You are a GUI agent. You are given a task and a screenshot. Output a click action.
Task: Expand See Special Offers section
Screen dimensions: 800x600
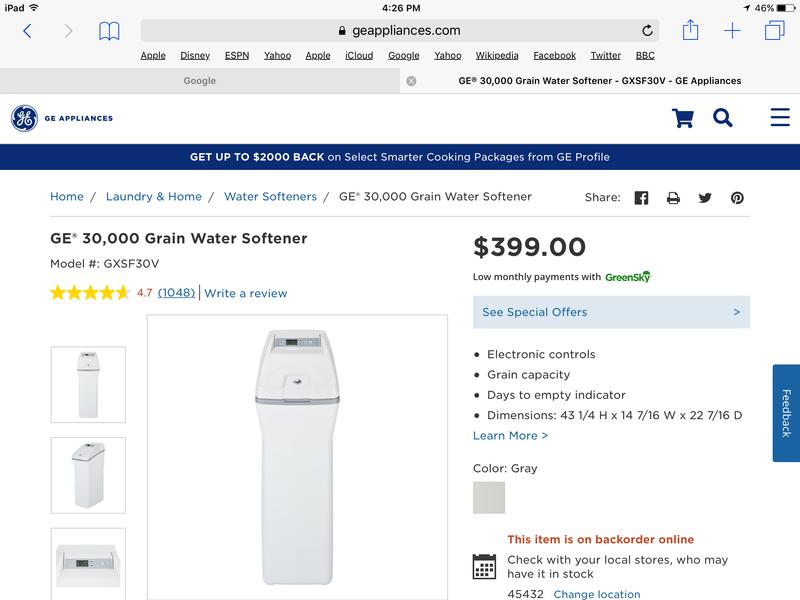(611, 312)
